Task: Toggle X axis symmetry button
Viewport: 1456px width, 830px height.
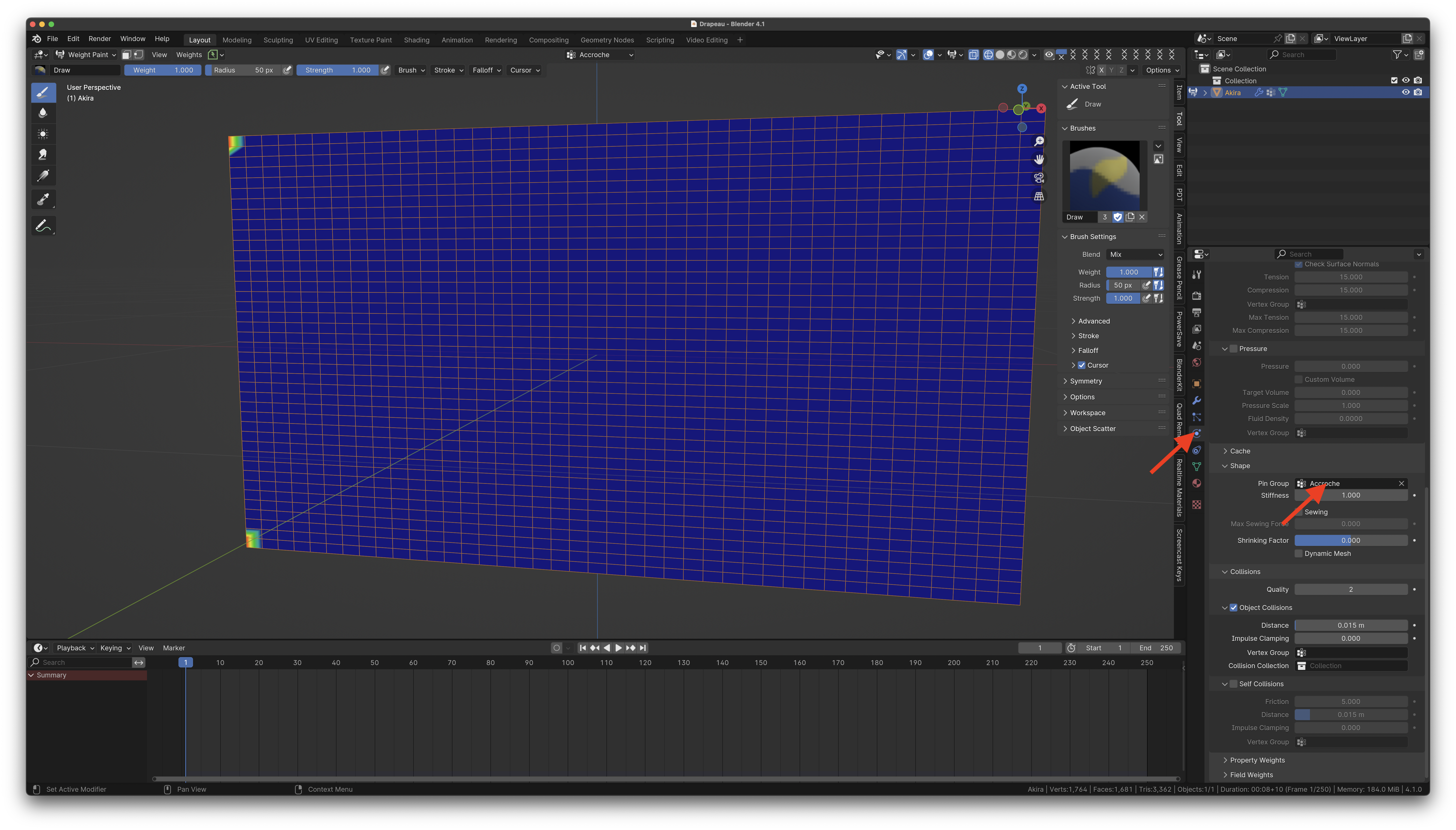Action: pyautogui.click(x=1101, y=70)
